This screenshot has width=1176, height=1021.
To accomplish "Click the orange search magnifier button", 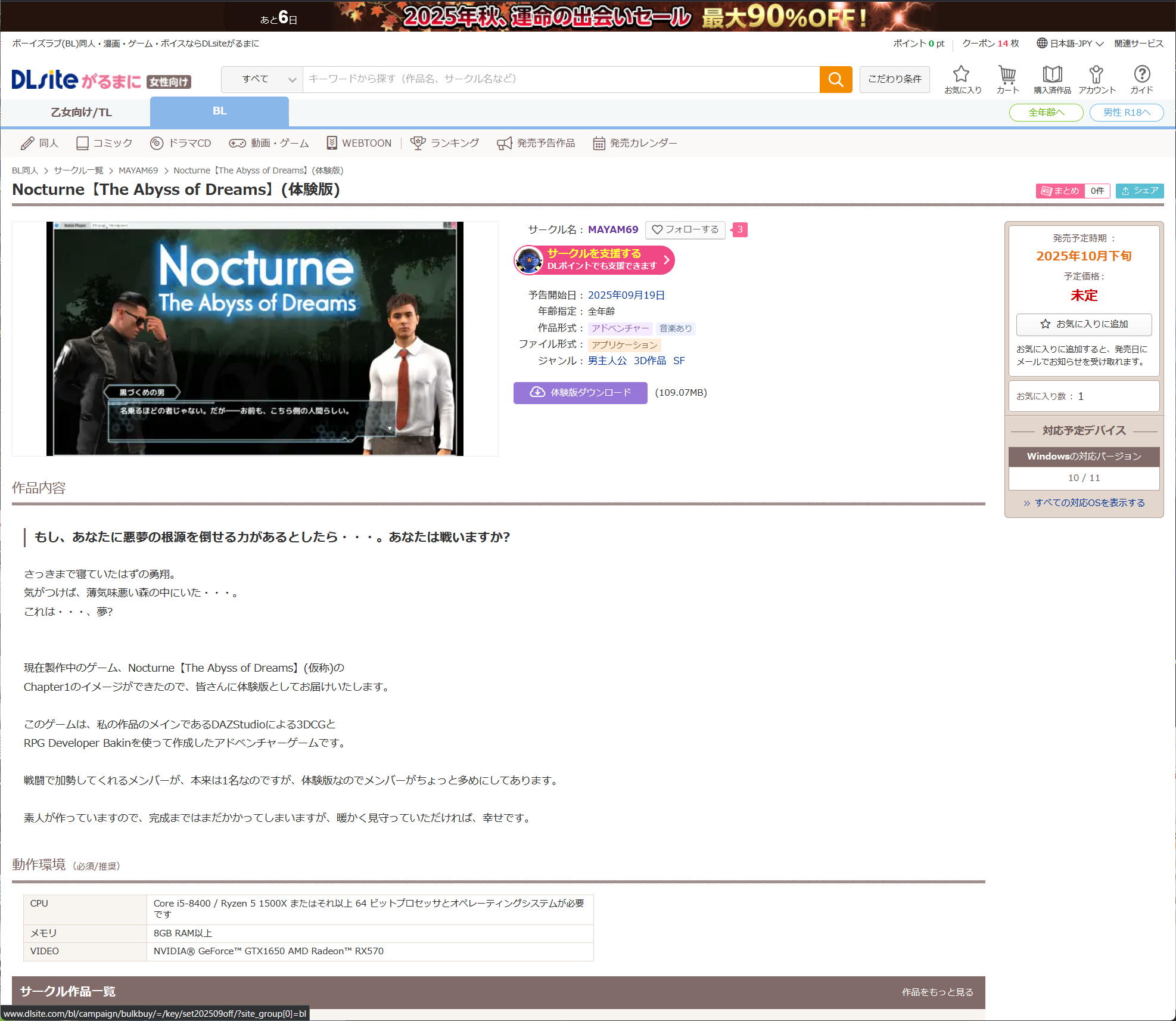I will click(835, 79).
